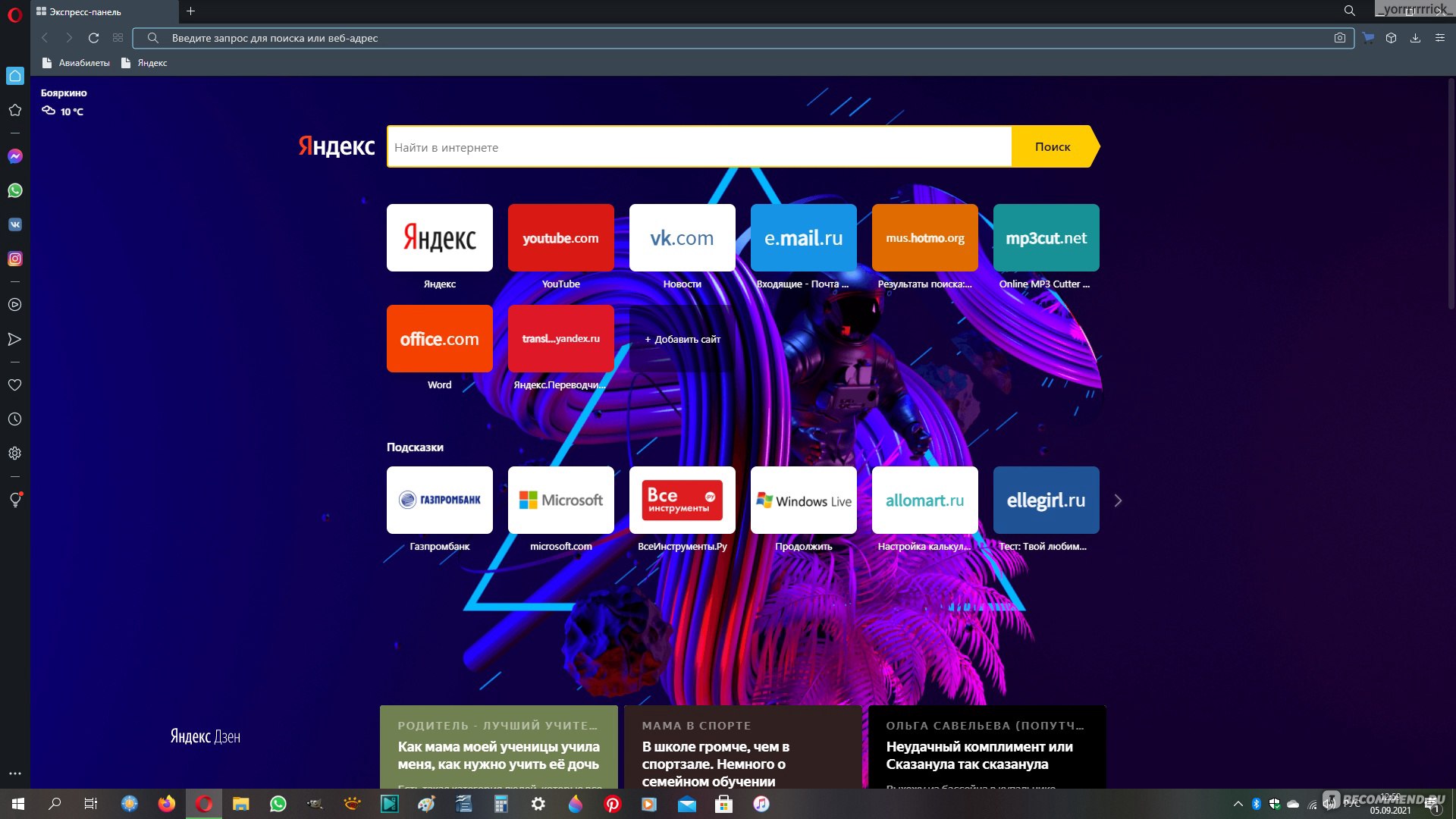Click the e.mail.ru icon
The image size is (1456, 819).
click(x=803, y=237)
